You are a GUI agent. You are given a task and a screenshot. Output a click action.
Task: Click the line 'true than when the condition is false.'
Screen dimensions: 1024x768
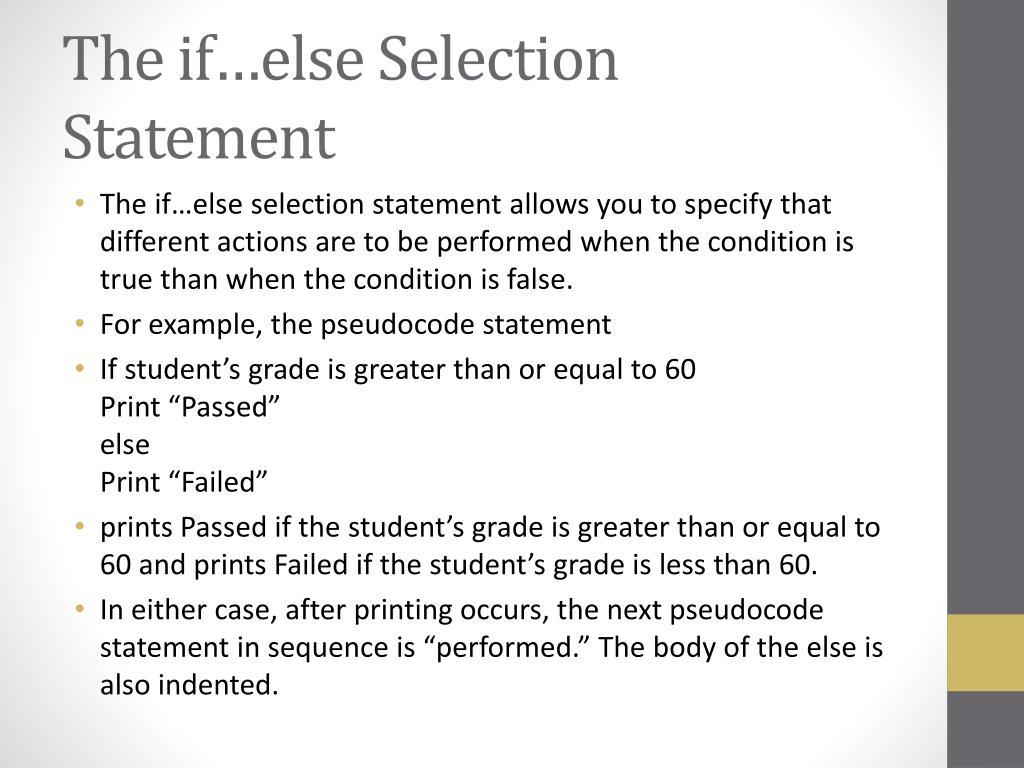tap(336, 280)
